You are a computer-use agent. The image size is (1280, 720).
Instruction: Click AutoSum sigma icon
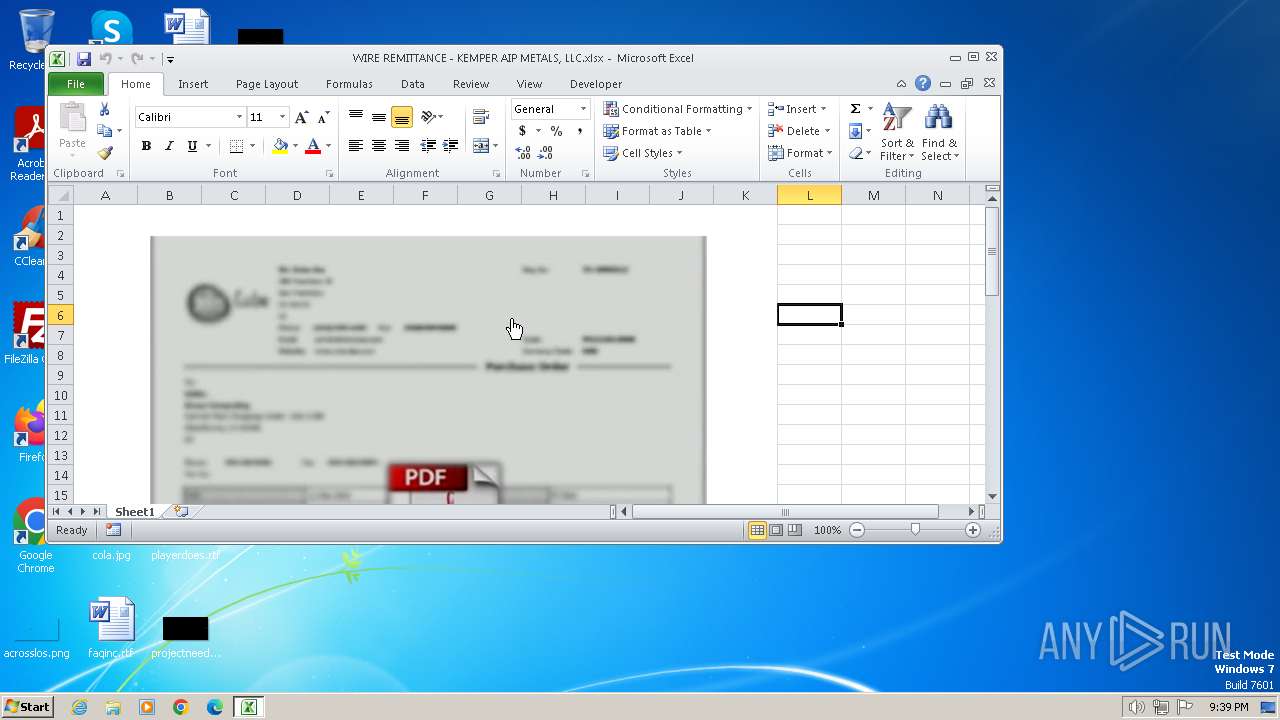(x=855, y=109)
